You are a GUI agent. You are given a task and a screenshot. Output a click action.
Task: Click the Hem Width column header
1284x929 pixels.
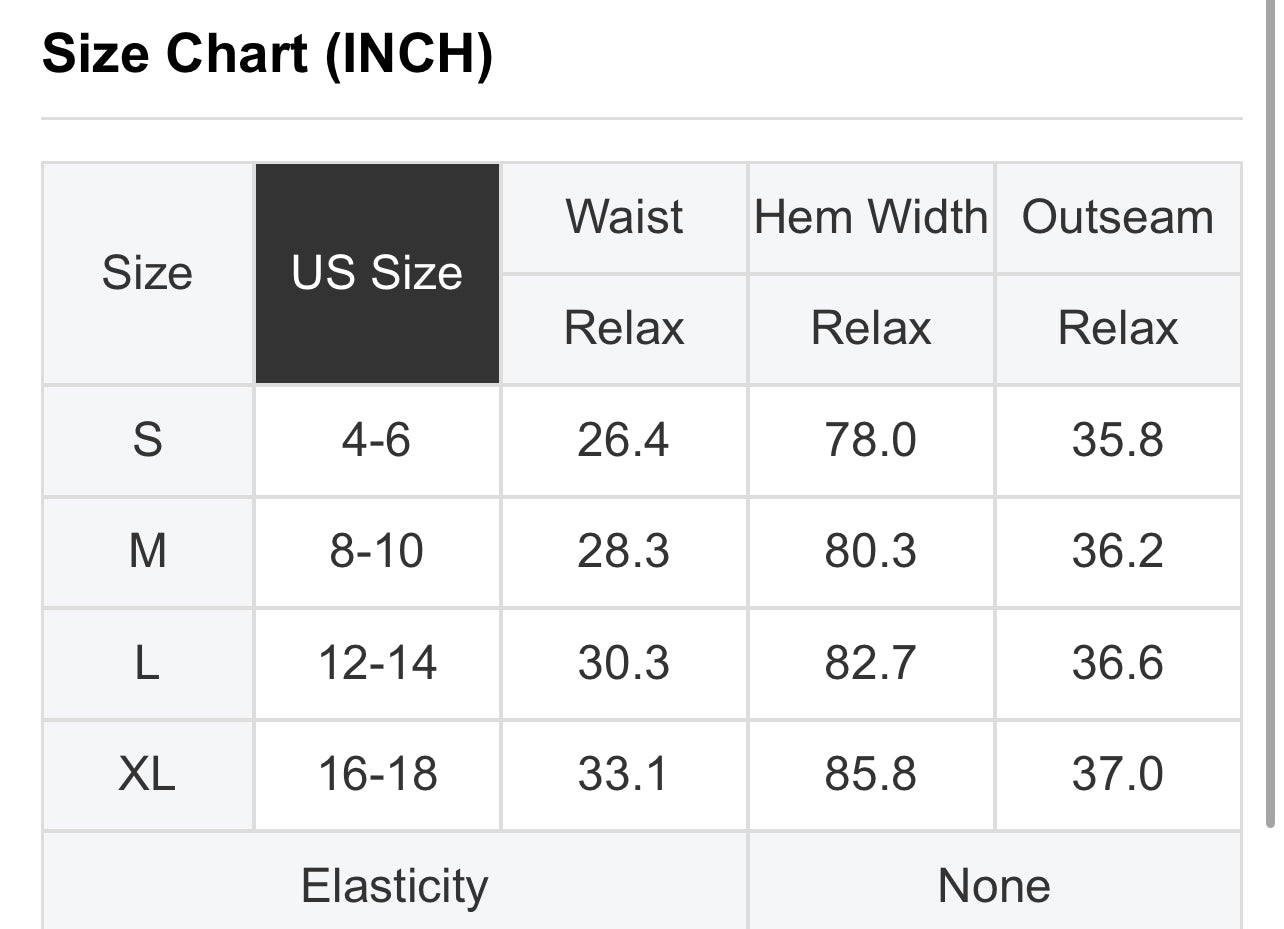871,217
